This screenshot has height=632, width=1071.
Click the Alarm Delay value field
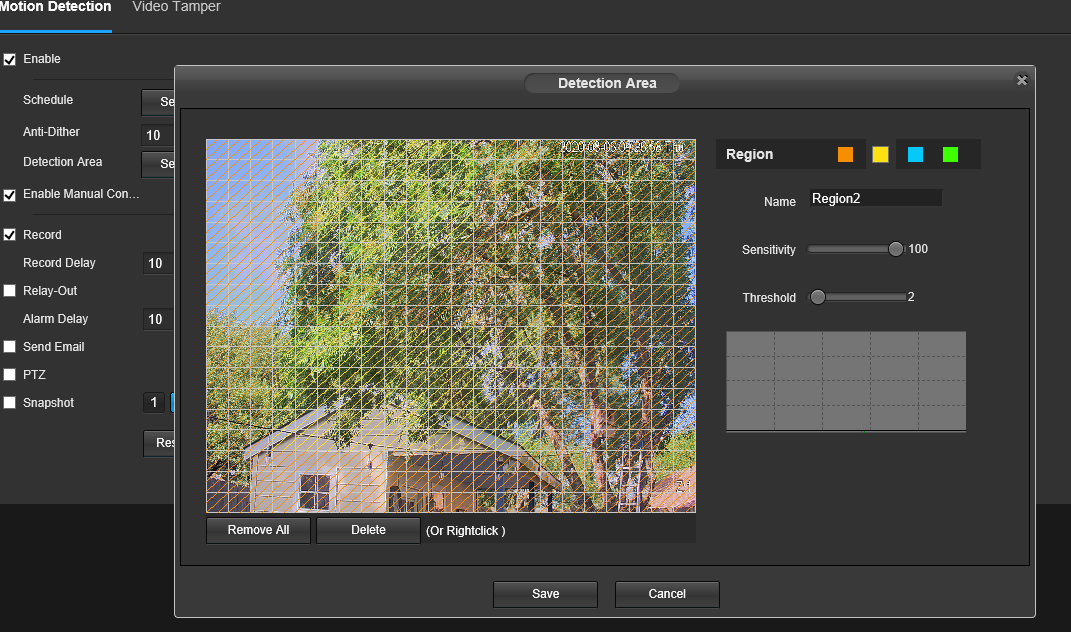coord(158,320)
